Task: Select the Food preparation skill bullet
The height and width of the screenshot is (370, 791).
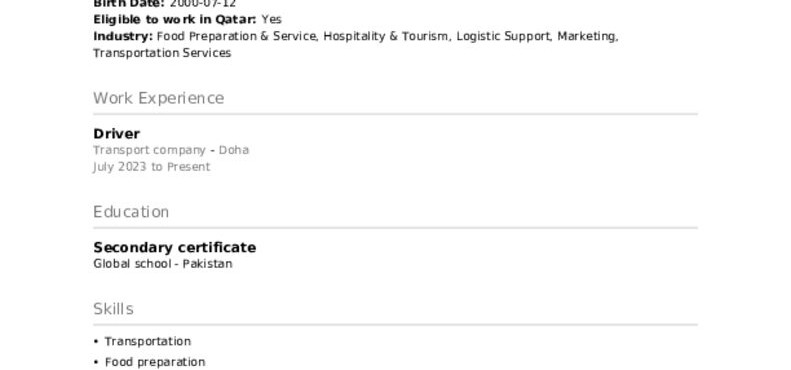Action: pyautogui.click(x=155, y=362)
